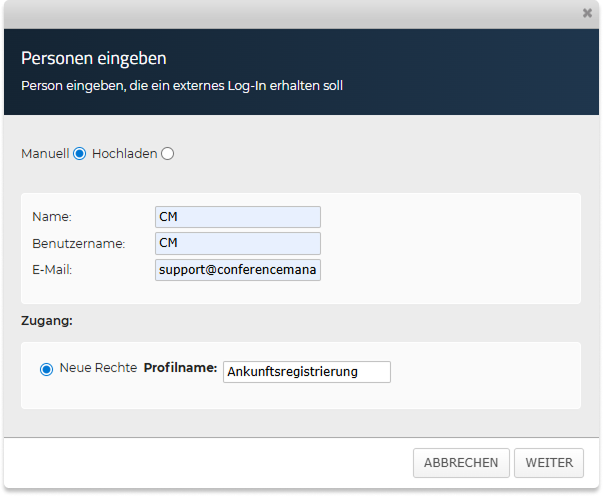The width and height of the screenshot is (603, 496).
Task: Edit the Profilname field showing Ankunftsregistrierung
Action: click(x=306, y=371)
